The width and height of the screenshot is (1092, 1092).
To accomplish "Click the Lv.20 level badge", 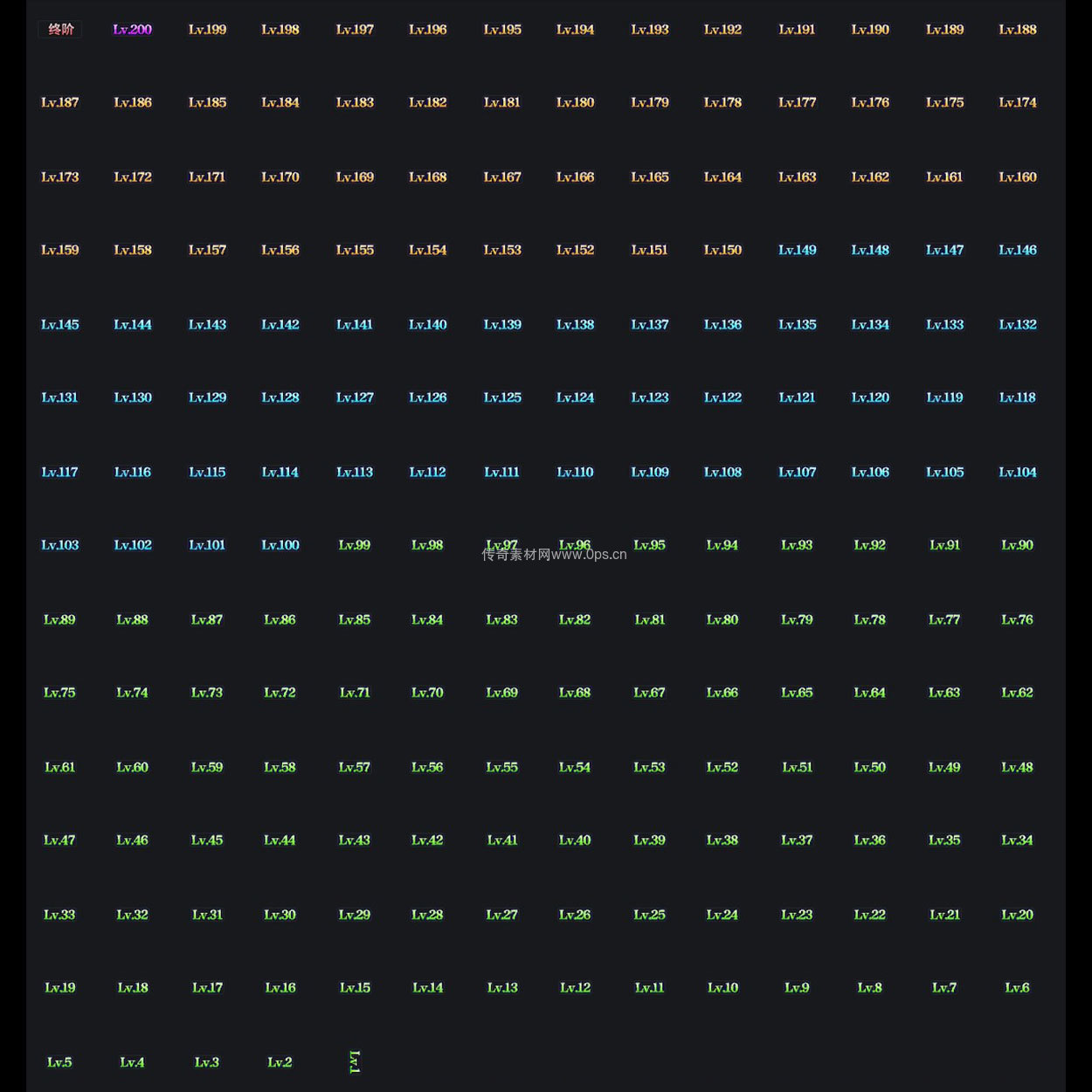I will (1018, 915).
